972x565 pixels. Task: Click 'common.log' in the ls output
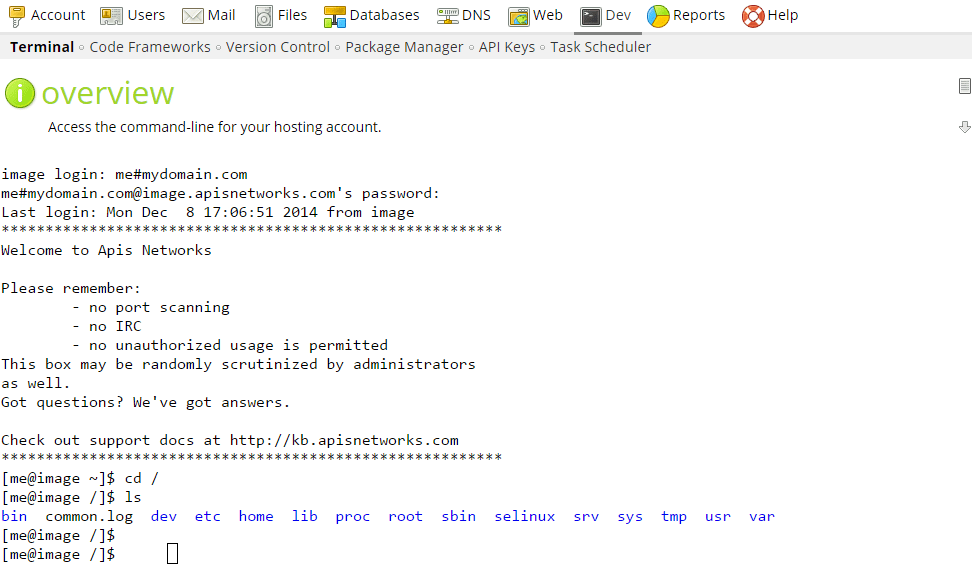pyautogui.click(x=89, y=517)
